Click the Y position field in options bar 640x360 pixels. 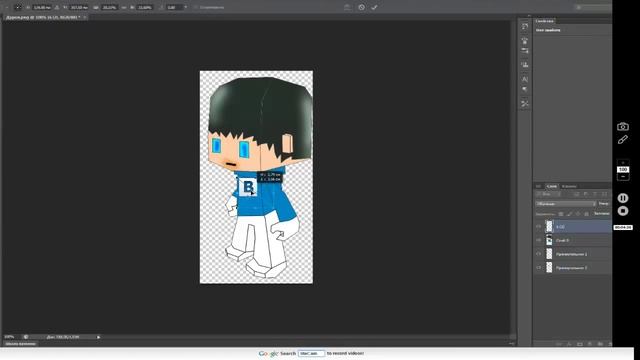click(79, 7)
